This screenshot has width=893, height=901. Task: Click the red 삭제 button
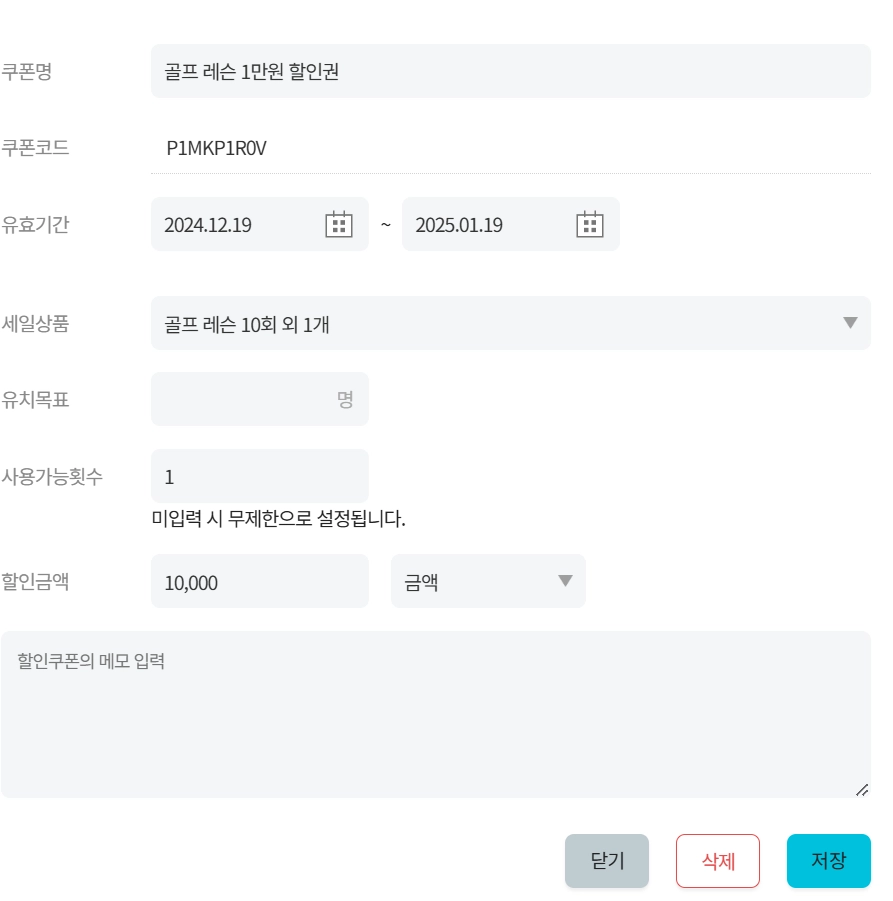718,861
